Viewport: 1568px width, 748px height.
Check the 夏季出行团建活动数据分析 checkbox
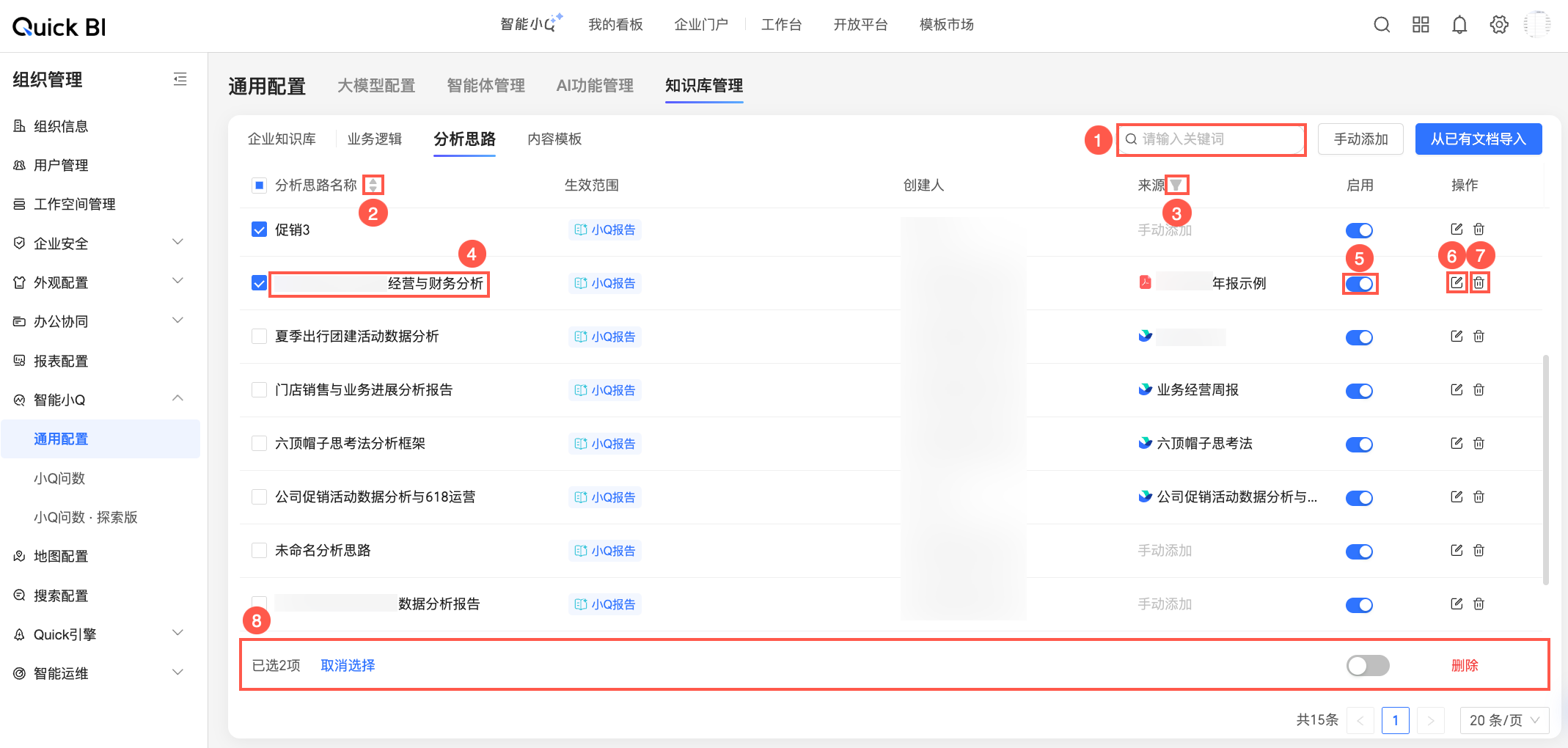[x=259, y=336]
